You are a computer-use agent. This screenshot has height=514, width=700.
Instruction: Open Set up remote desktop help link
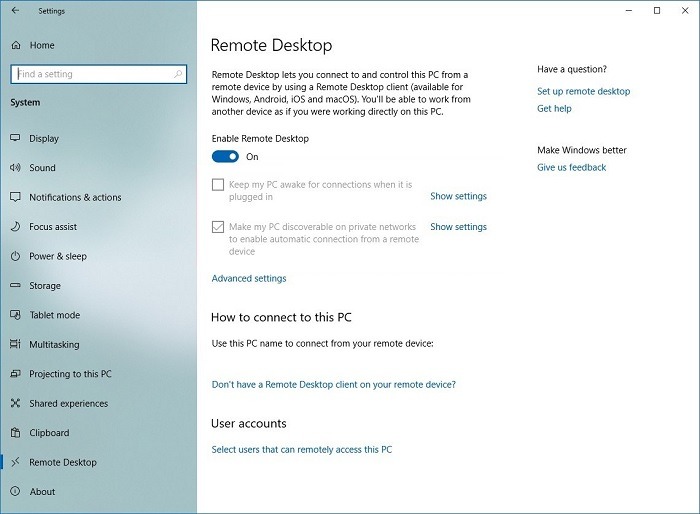(x=583, y=91)
